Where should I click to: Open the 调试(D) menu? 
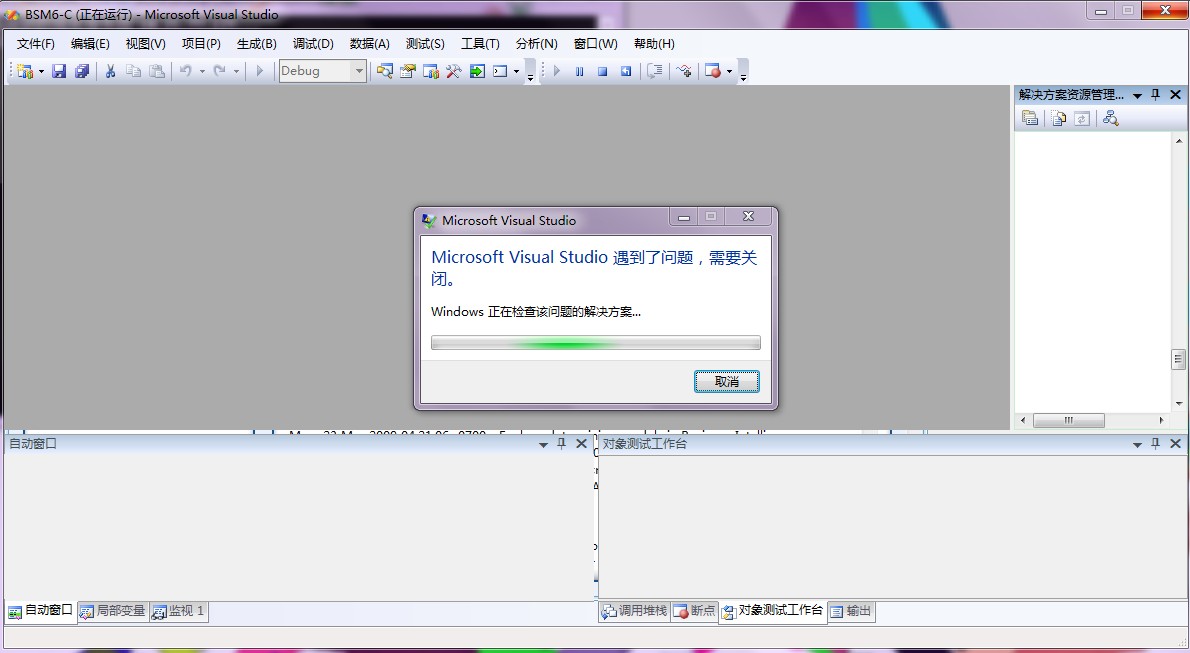(313, 44)
